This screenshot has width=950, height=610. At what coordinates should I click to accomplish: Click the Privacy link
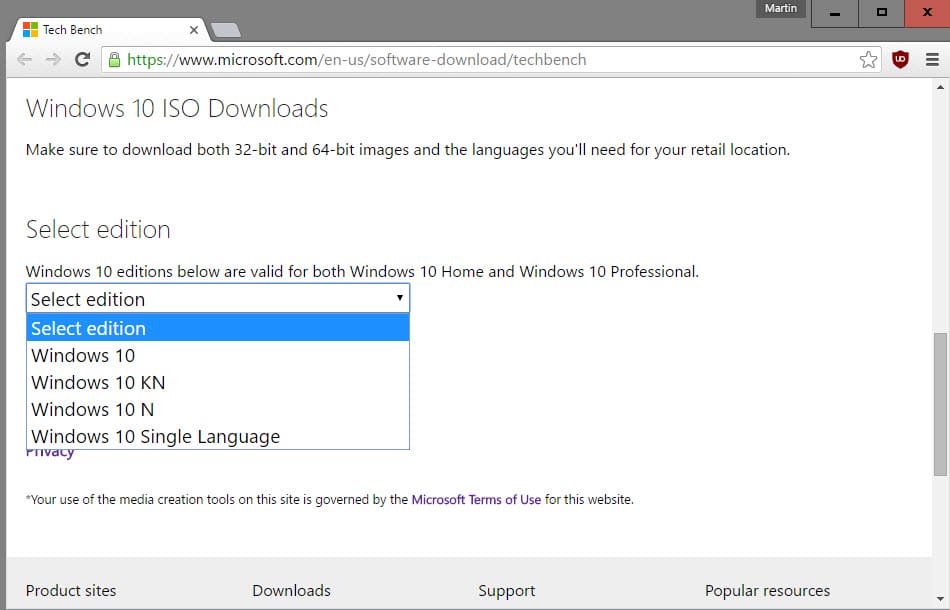pos(50,450)
